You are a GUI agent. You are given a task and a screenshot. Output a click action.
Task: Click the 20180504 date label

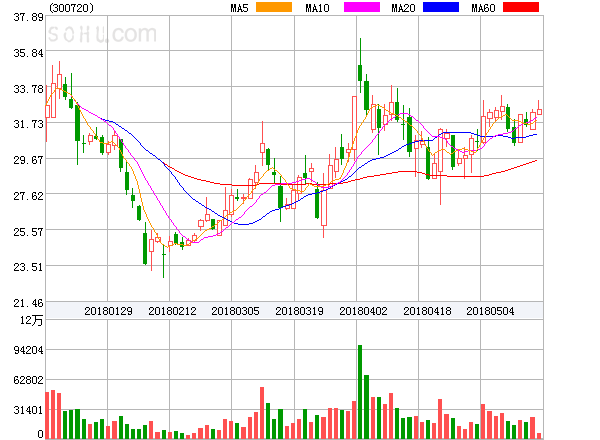point(490,311)
